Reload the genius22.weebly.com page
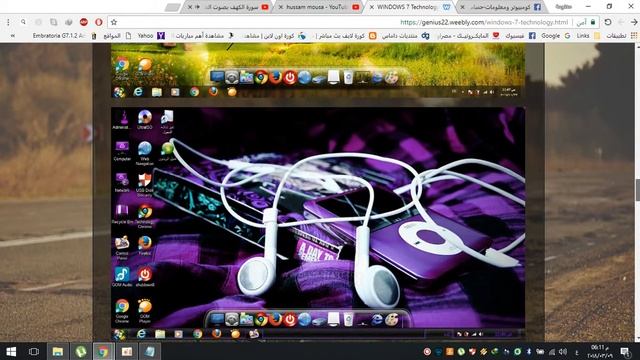The width and height of the screenshot is (640, 360). click(608, 22)
